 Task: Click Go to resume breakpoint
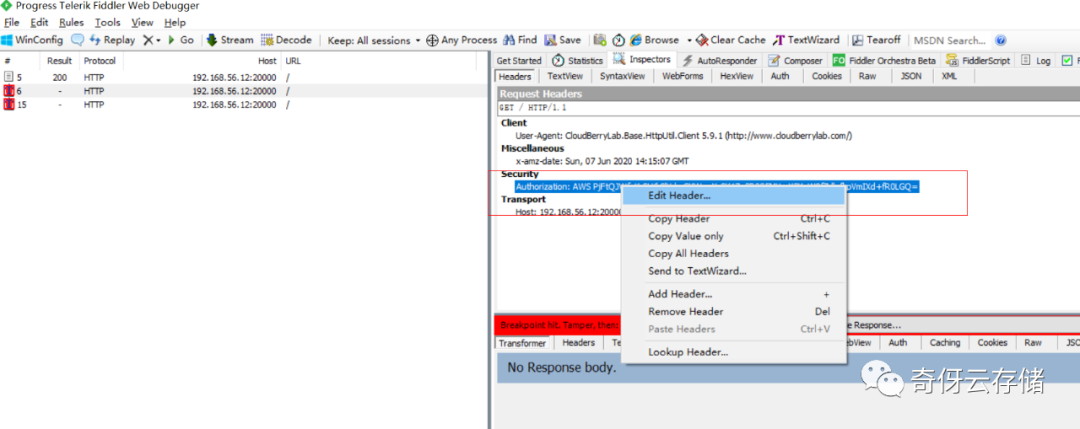pos(181,40)
